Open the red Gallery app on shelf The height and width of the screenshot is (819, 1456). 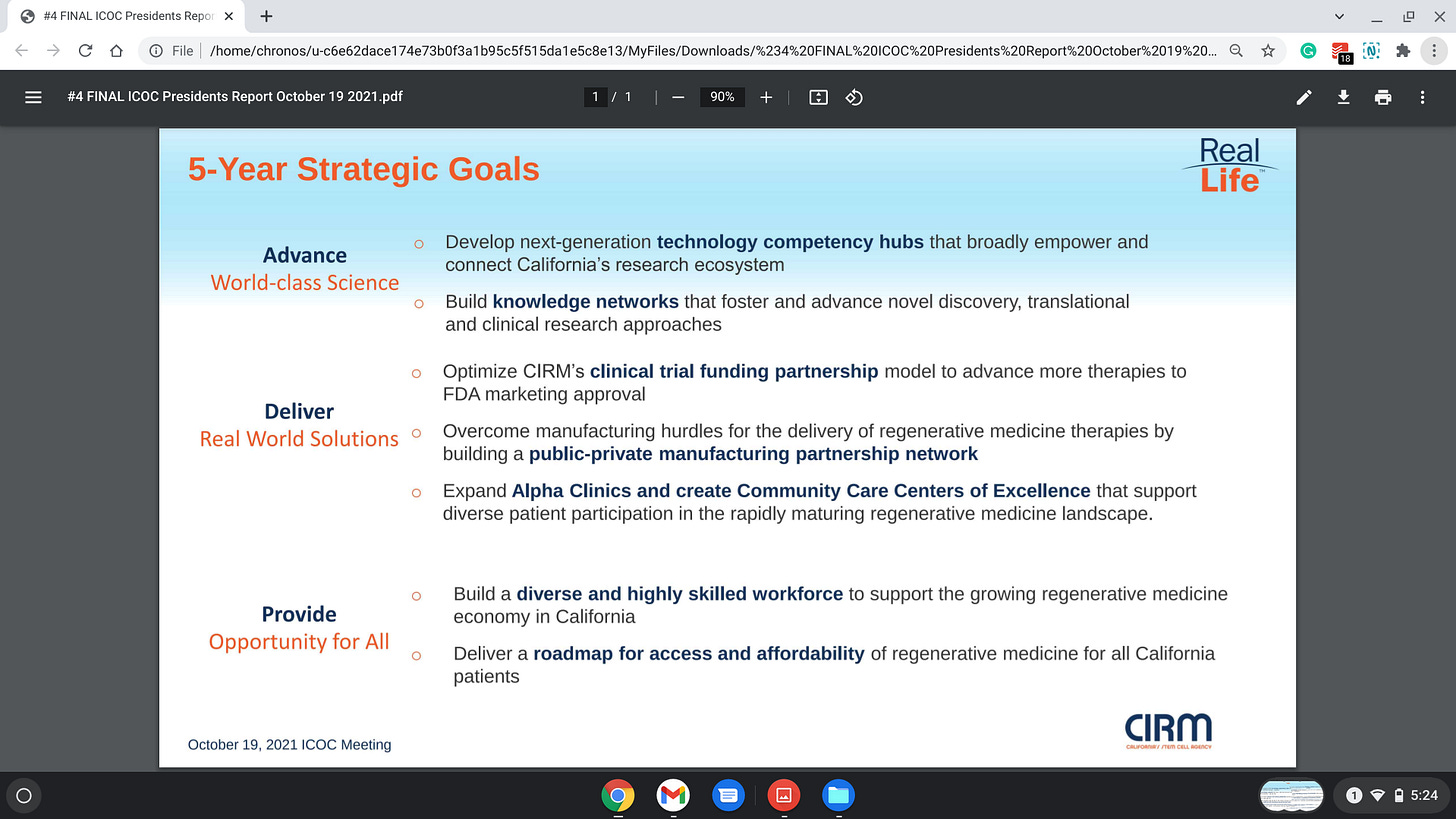pyautogui.click(x=784, y=796)
